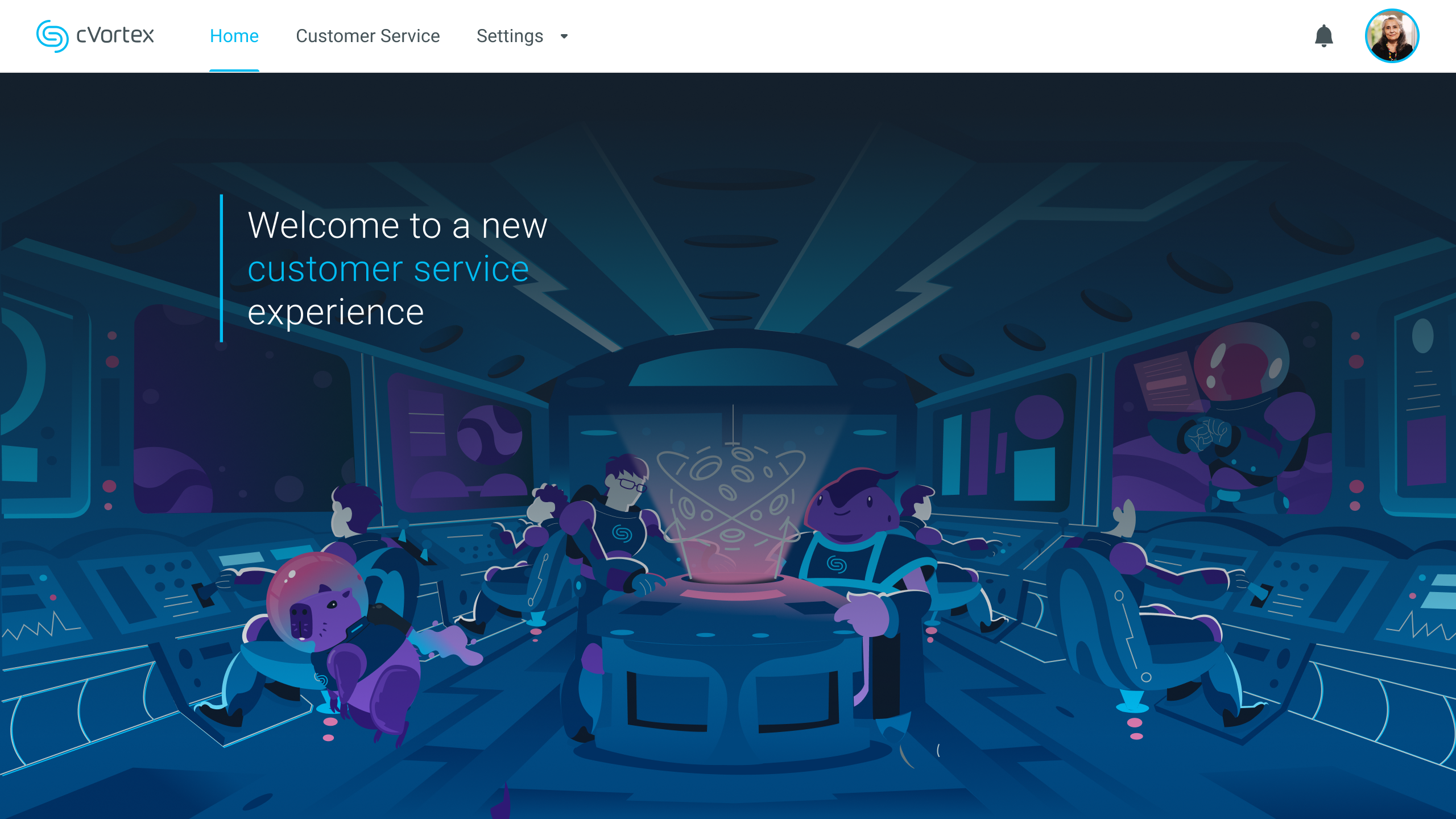
Task: Expand the Settings dropdown arrow
Action: (564, 36)
